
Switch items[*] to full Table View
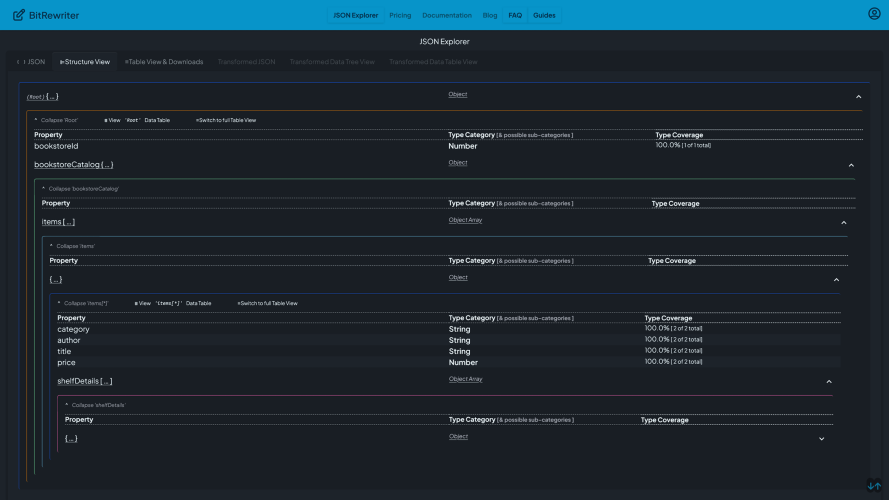coord(267,303)
